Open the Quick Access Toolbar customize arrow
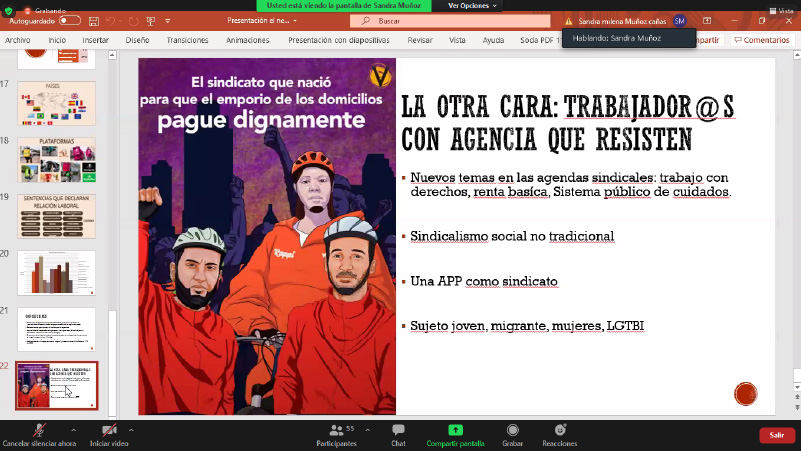Viewport: 801px width, 451px height. [x=168, y=21]
